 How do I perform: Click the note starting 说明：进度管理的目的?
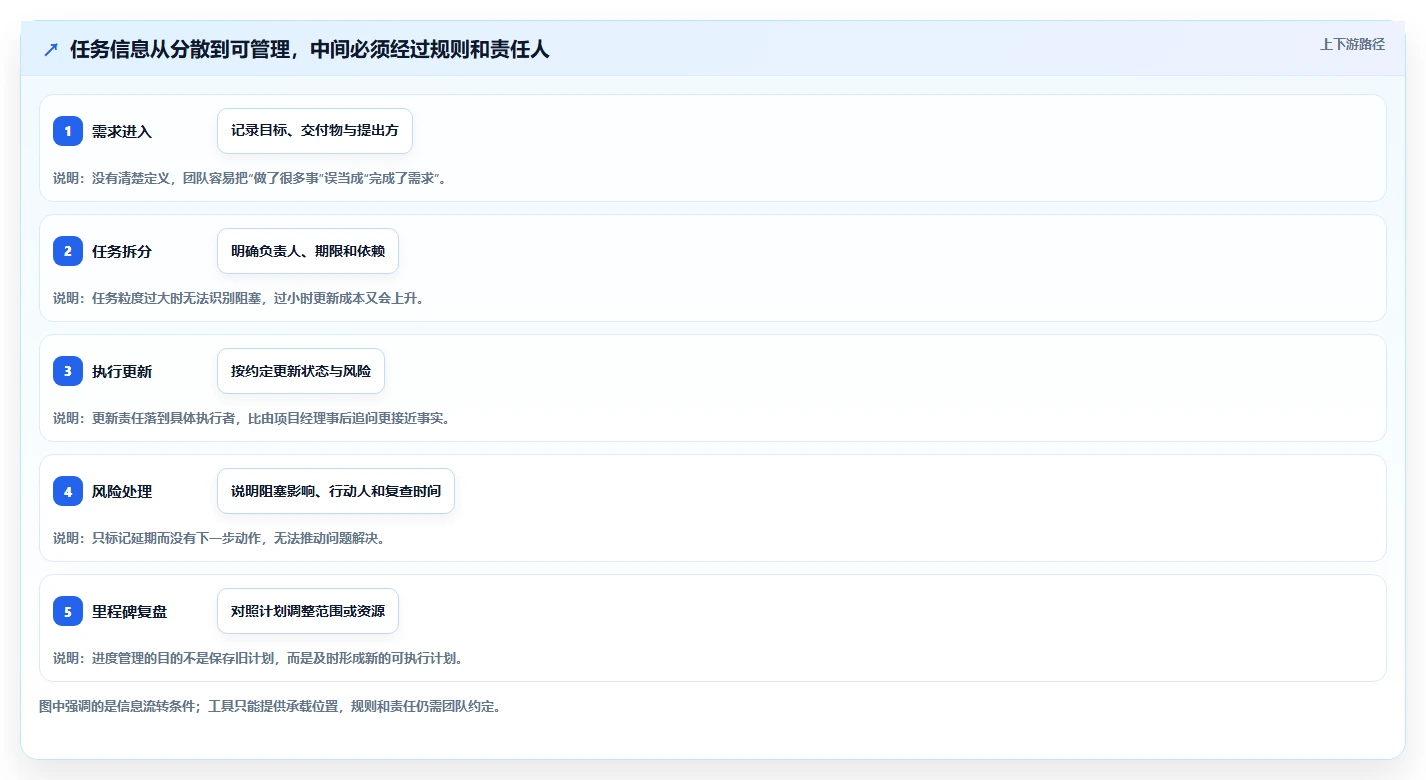tap(258, 658)
